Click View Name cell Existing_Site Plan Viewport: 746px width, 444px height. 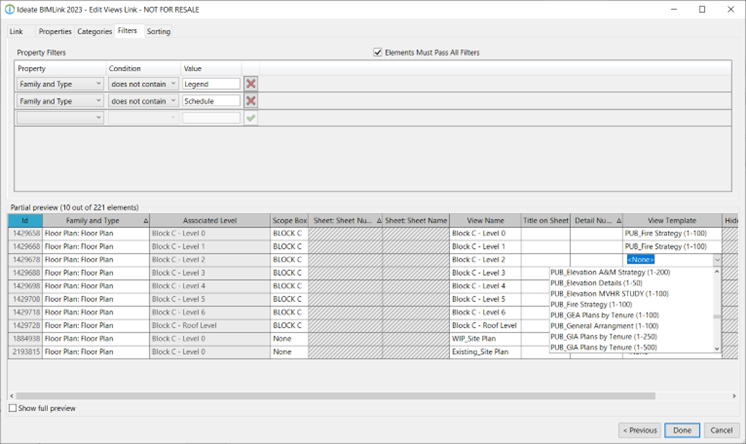pos(485,352)
